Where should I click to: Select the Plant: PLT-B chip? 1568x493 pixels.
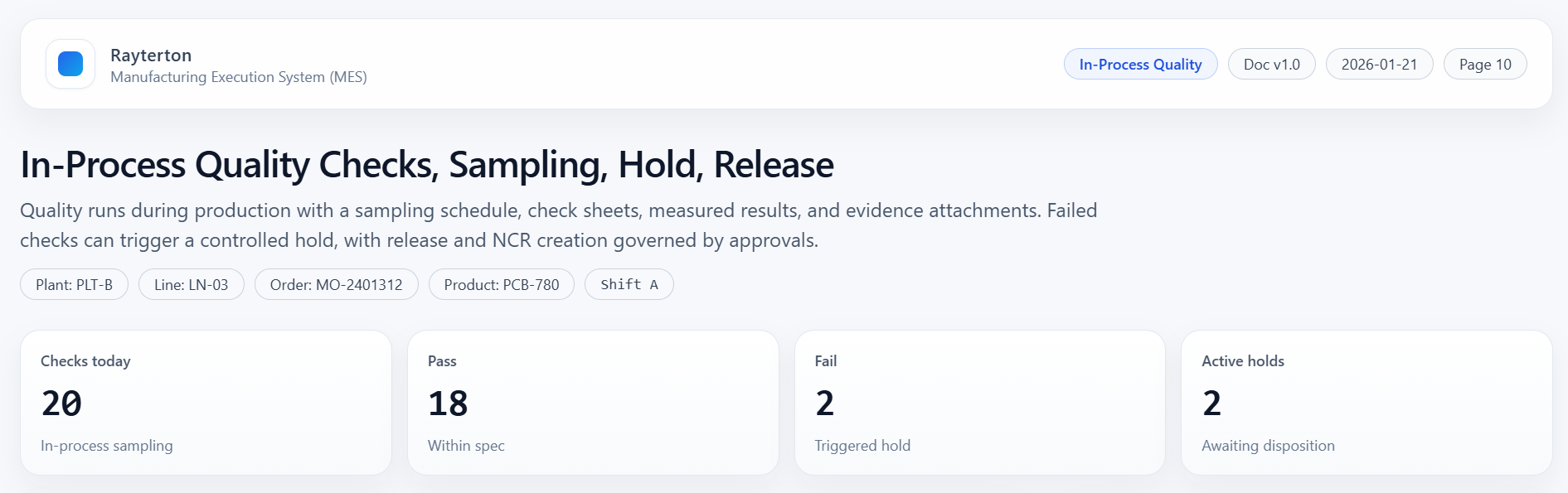click(x=74, y=284)
